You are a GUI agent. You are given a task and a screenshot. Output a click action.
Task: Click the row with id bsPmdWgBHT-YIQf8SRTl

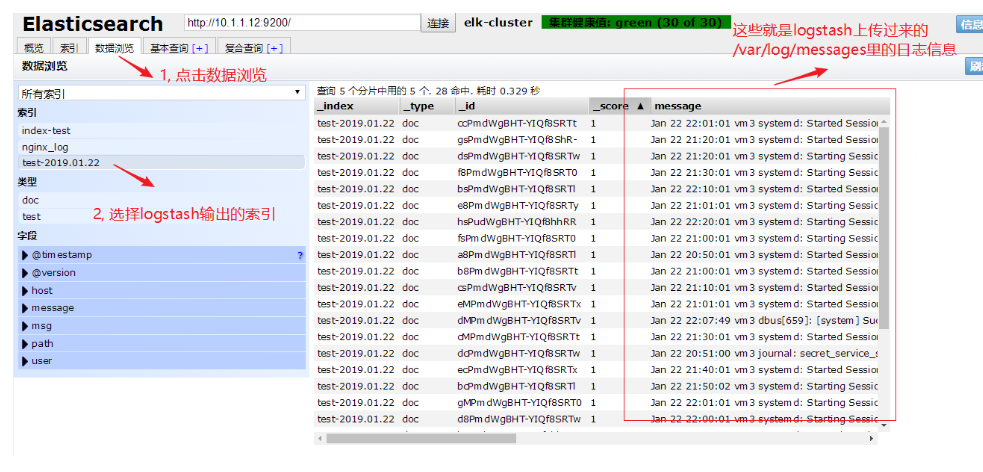click(x=597, y=189)
